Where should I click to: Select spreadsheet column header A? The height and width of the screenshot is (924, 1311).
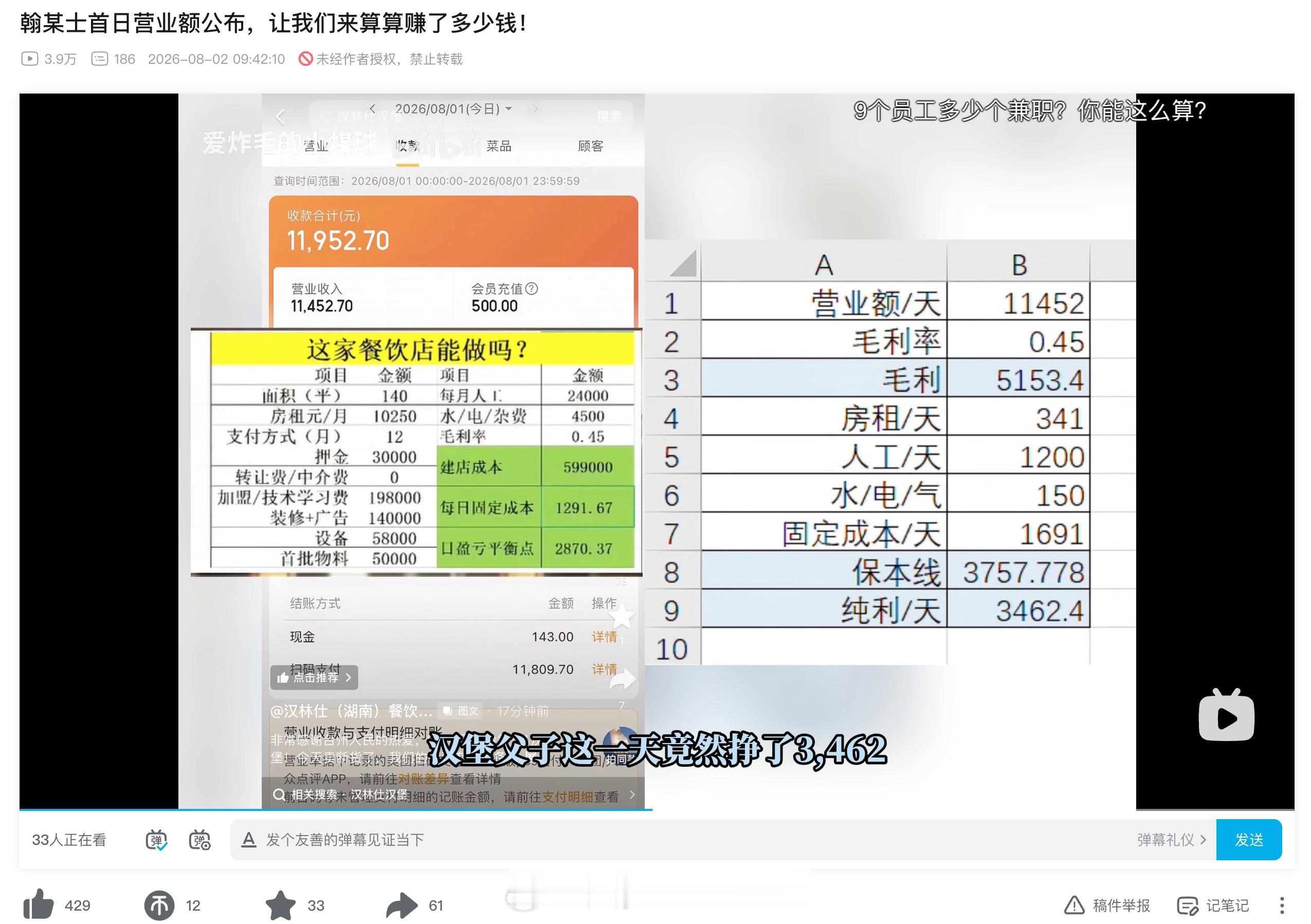point(824,264)
